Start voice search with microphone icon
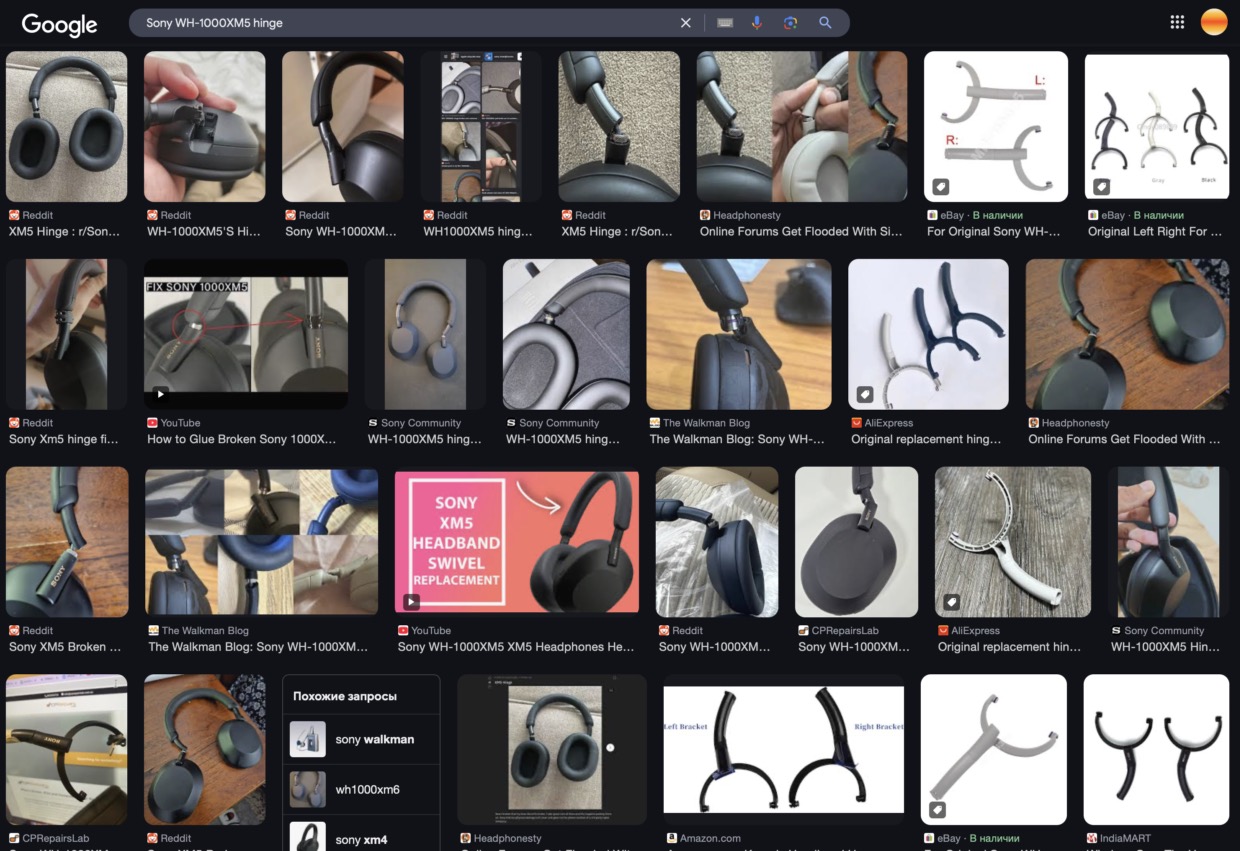The height and width of the screenshot is (851, 1240). (x=757, y=23)
